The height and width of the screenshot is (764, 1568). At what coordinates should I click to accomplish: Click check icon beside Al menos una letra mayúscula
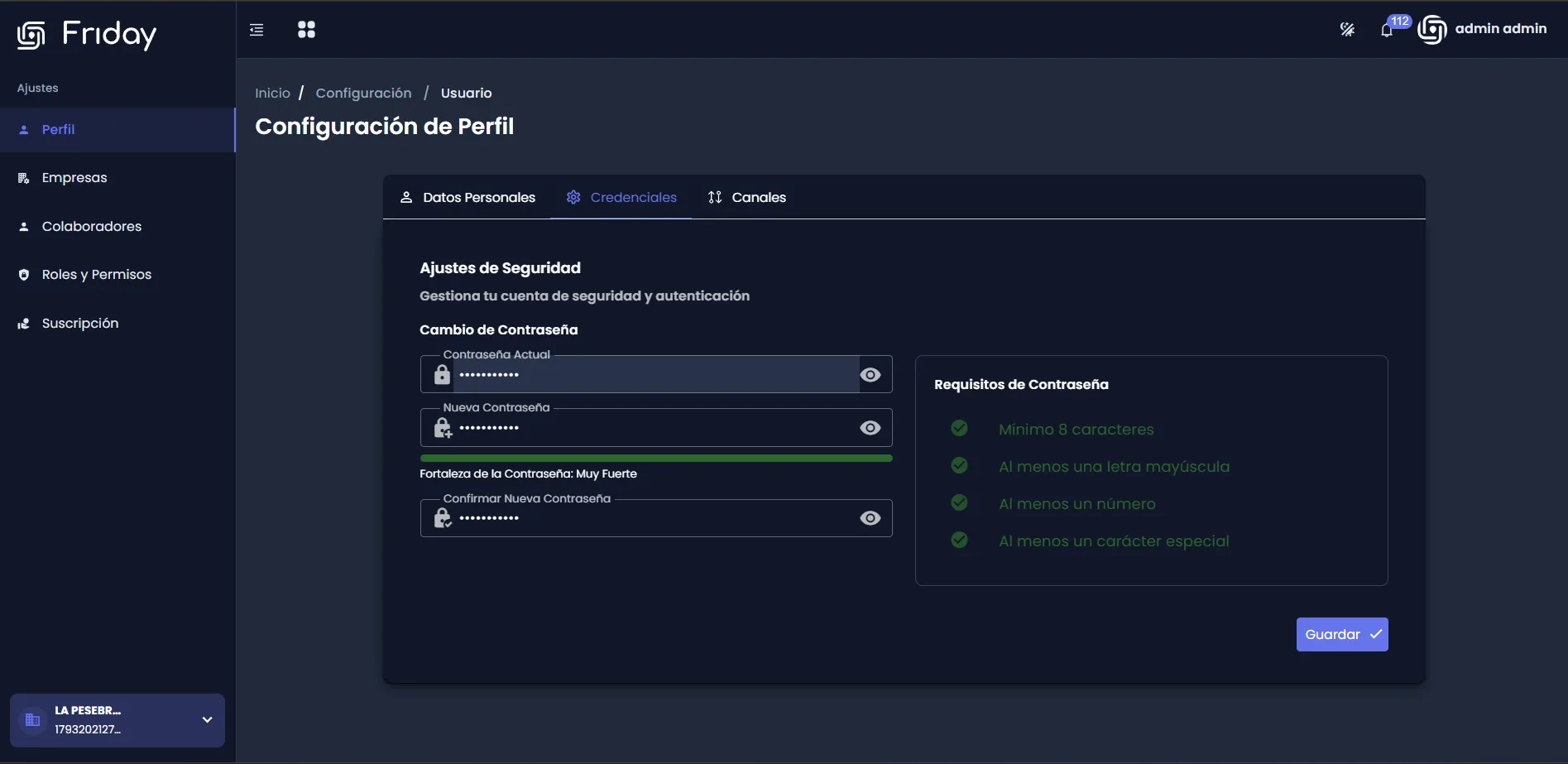pos(960,465)
